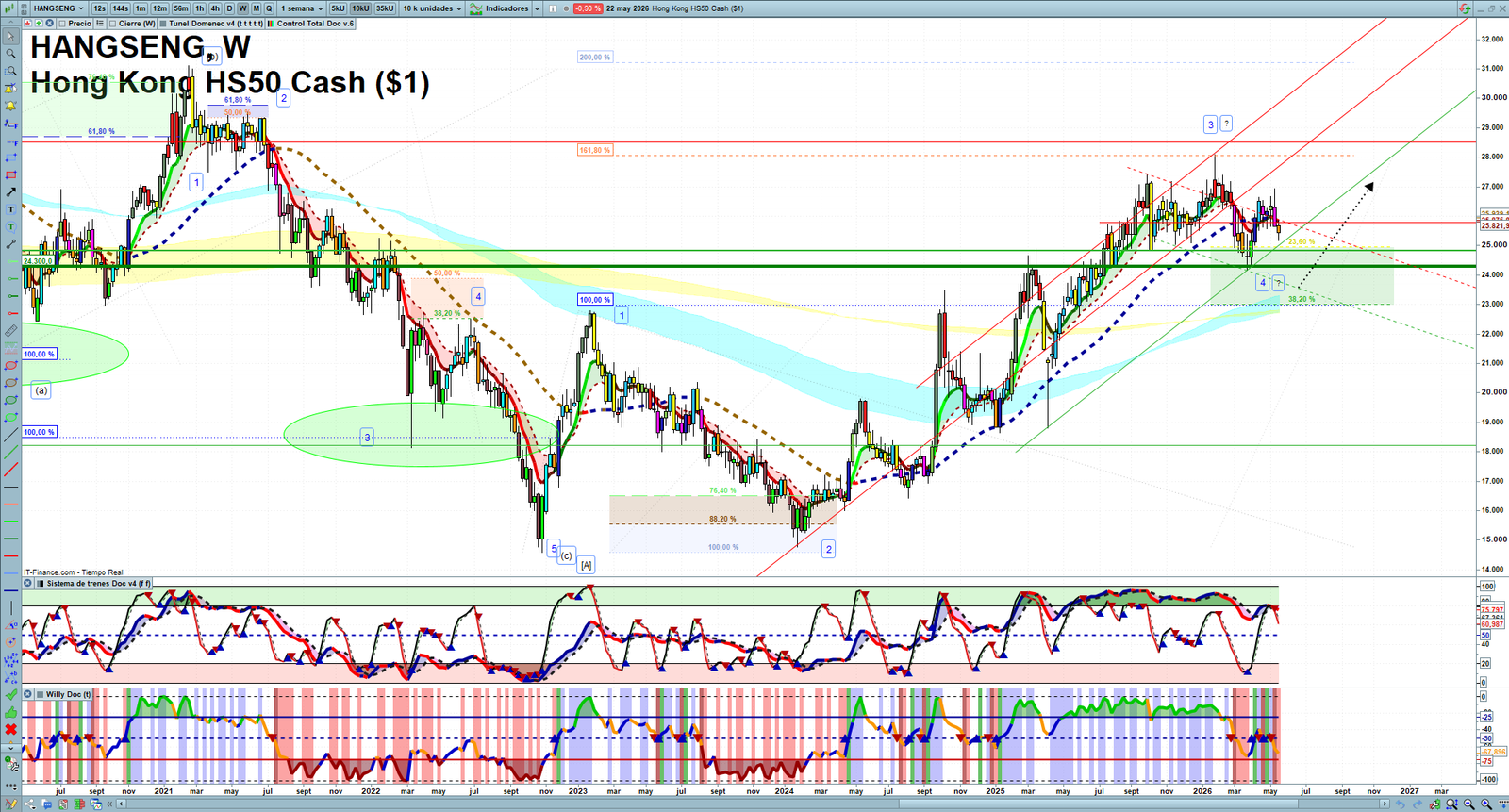This screenshot has width=1509, height=812.
Task: Toggle Tunel Domenec v4 indicator visibility
Action: (163, 23)
